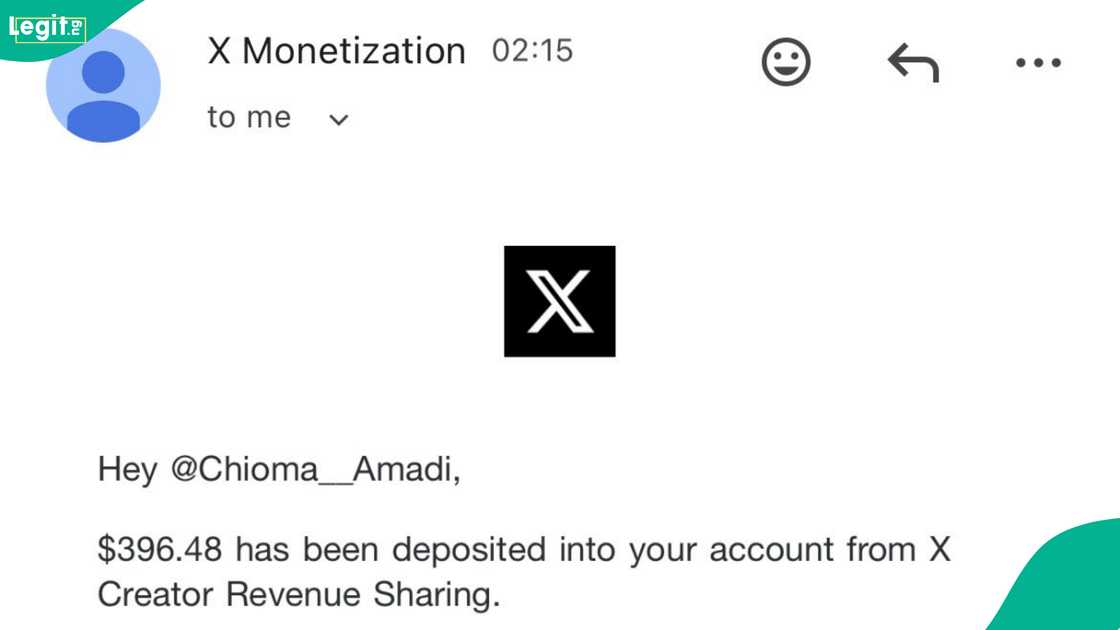The height and width of the screenshot is (630, 1120).
Task: Click the Legit.ng logo watermark
Action: [47, 28]
